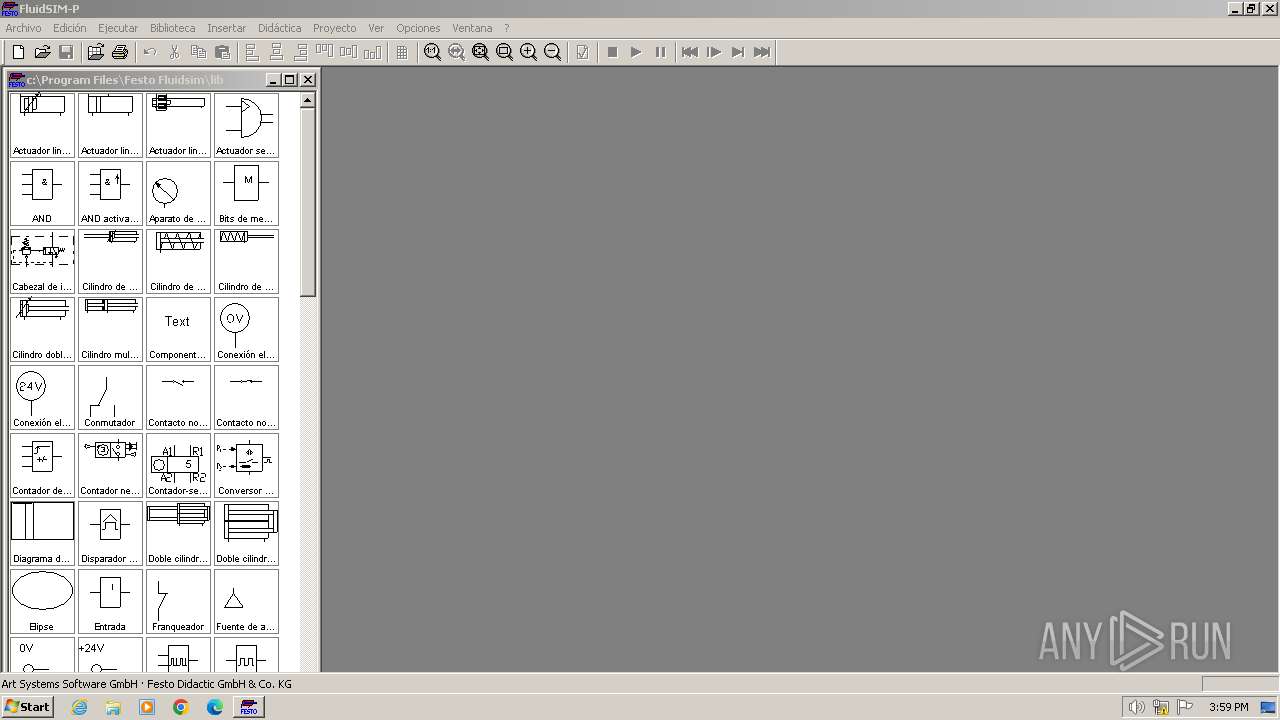Screen dimensions: 1280x720
Task: Open the Ventana menu
Action: [472, 28]
